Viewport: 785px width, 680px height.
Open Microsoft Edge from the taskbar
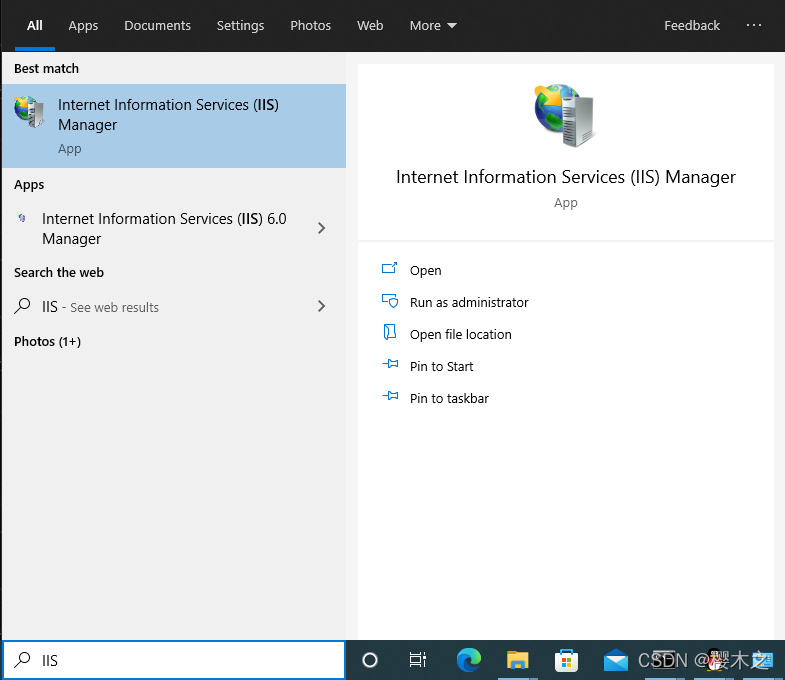tap(469, 660)
